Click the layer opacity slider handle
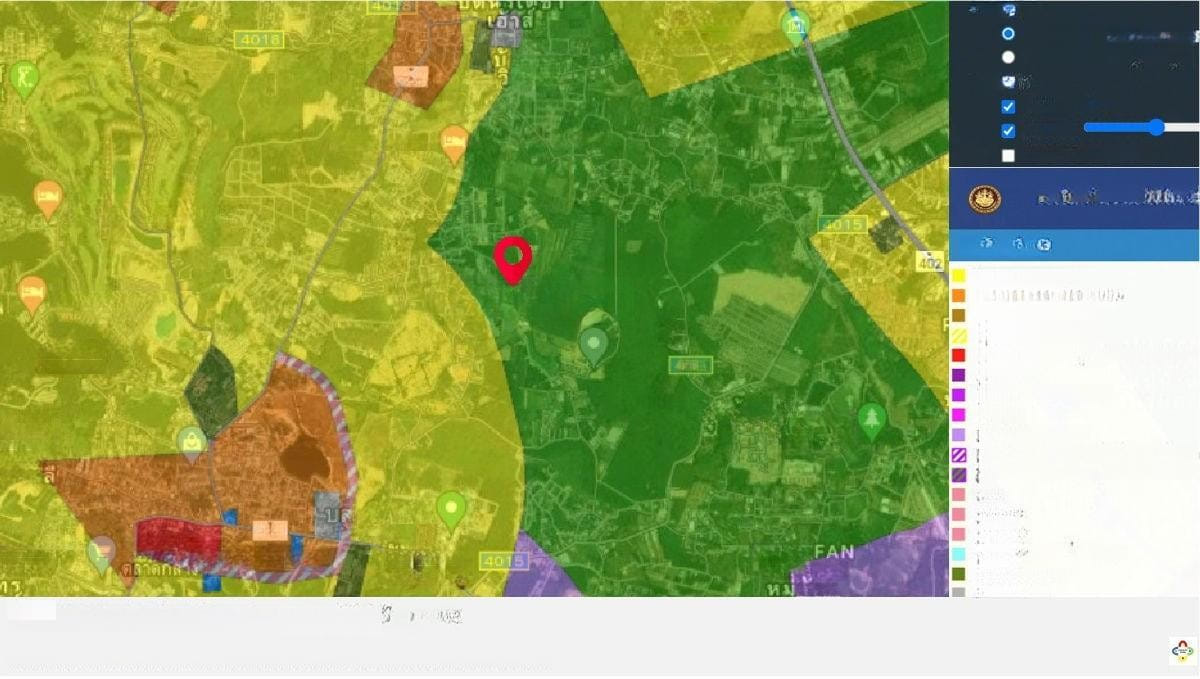This screenshot has width=1200, height=679. point(1156,127)
